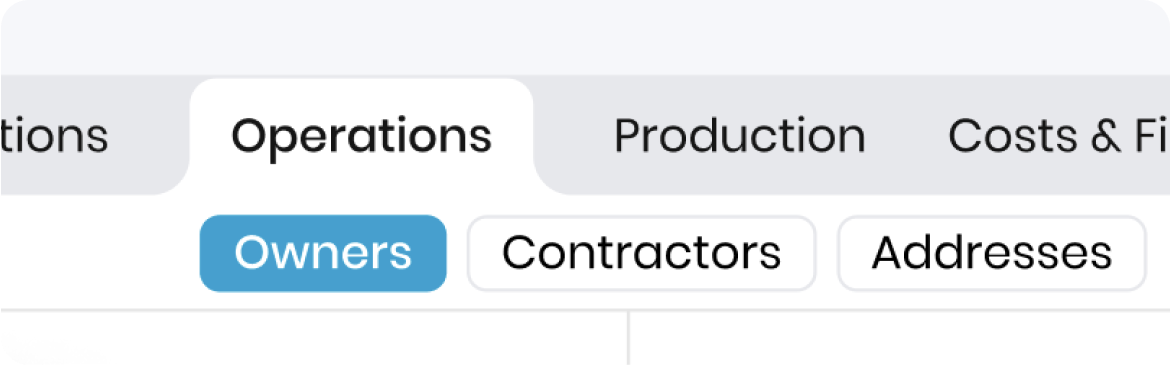Click the active white Operations tab

click(x=361, y=136)
